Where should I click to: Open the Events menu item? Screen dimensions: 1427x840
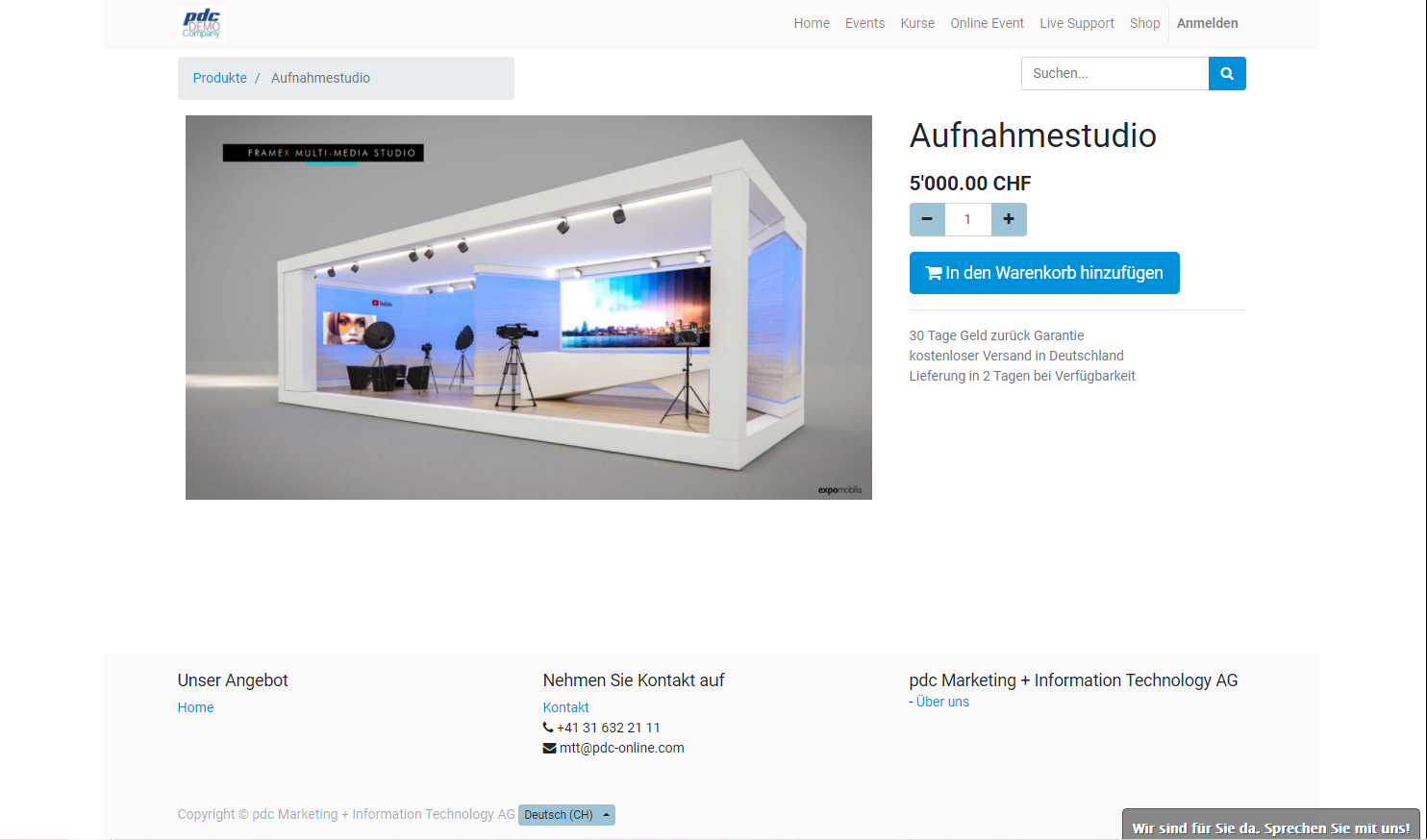coord(864,23)
